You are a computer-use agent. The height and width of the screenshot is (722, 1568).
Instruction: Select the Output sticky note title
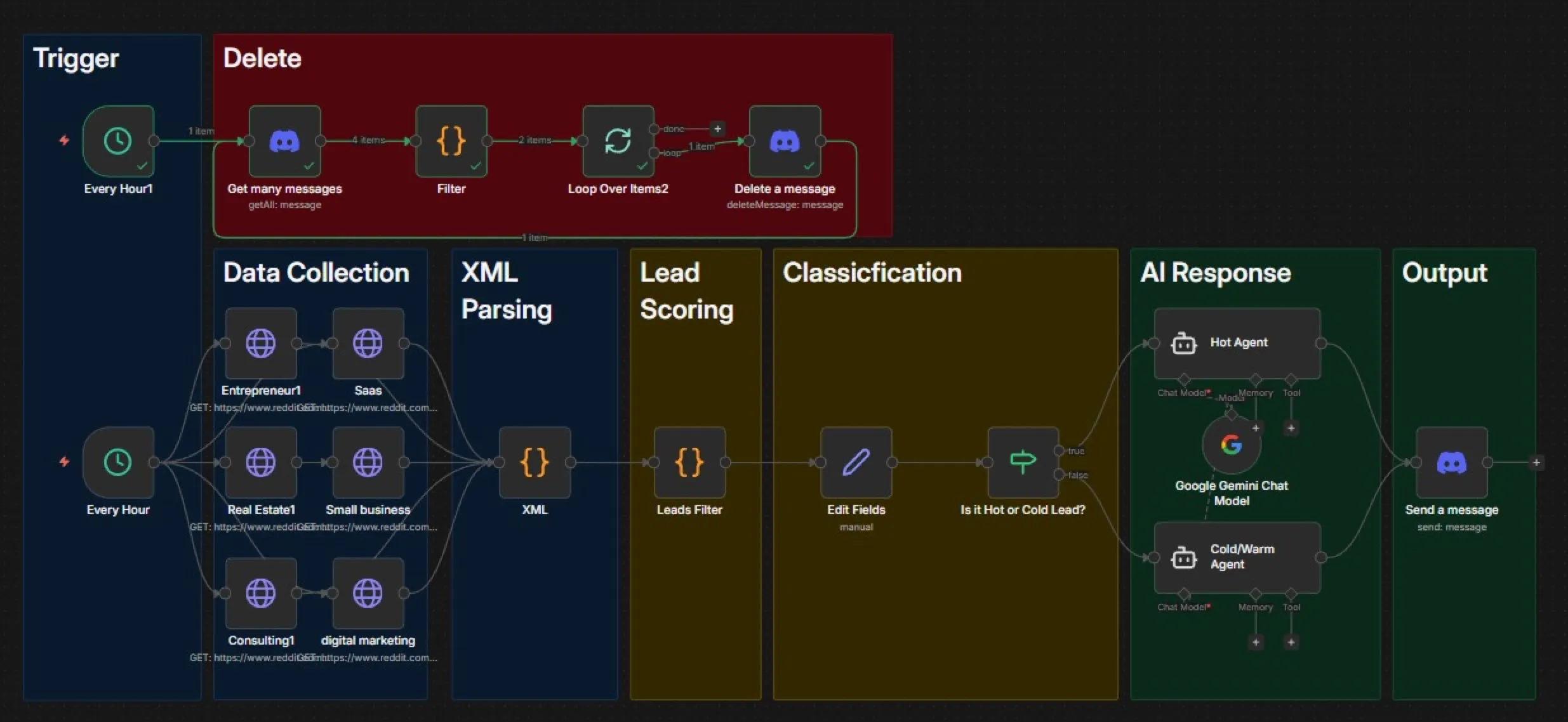click(x=1444, y=273)
